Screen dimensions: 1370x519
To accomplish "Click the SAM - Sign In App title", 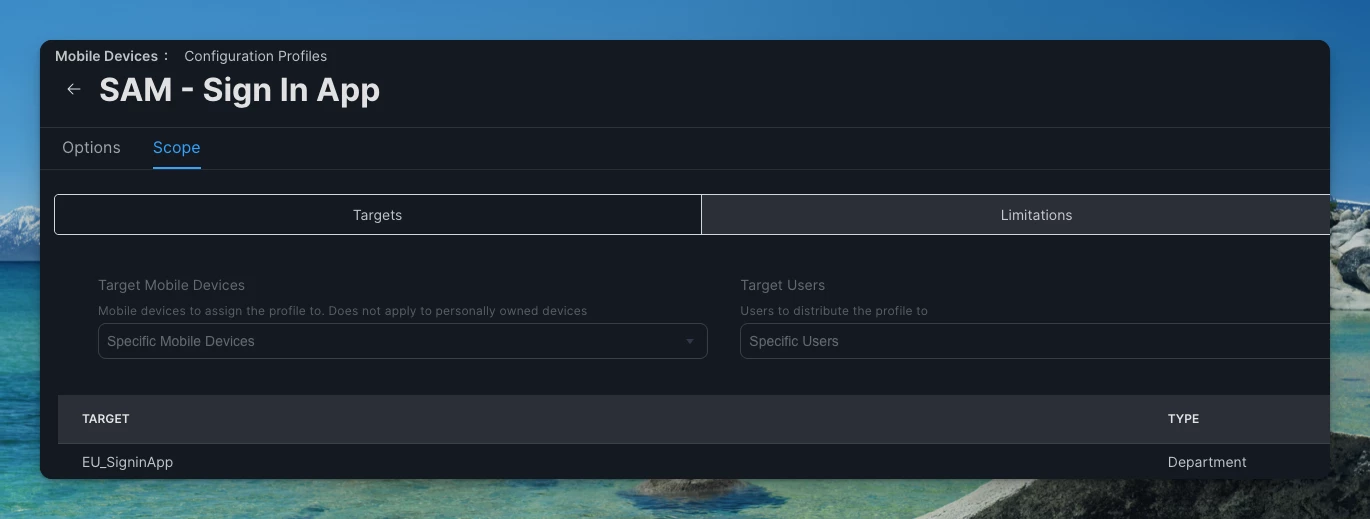I will pyautogui.click(x=239, y=90).
